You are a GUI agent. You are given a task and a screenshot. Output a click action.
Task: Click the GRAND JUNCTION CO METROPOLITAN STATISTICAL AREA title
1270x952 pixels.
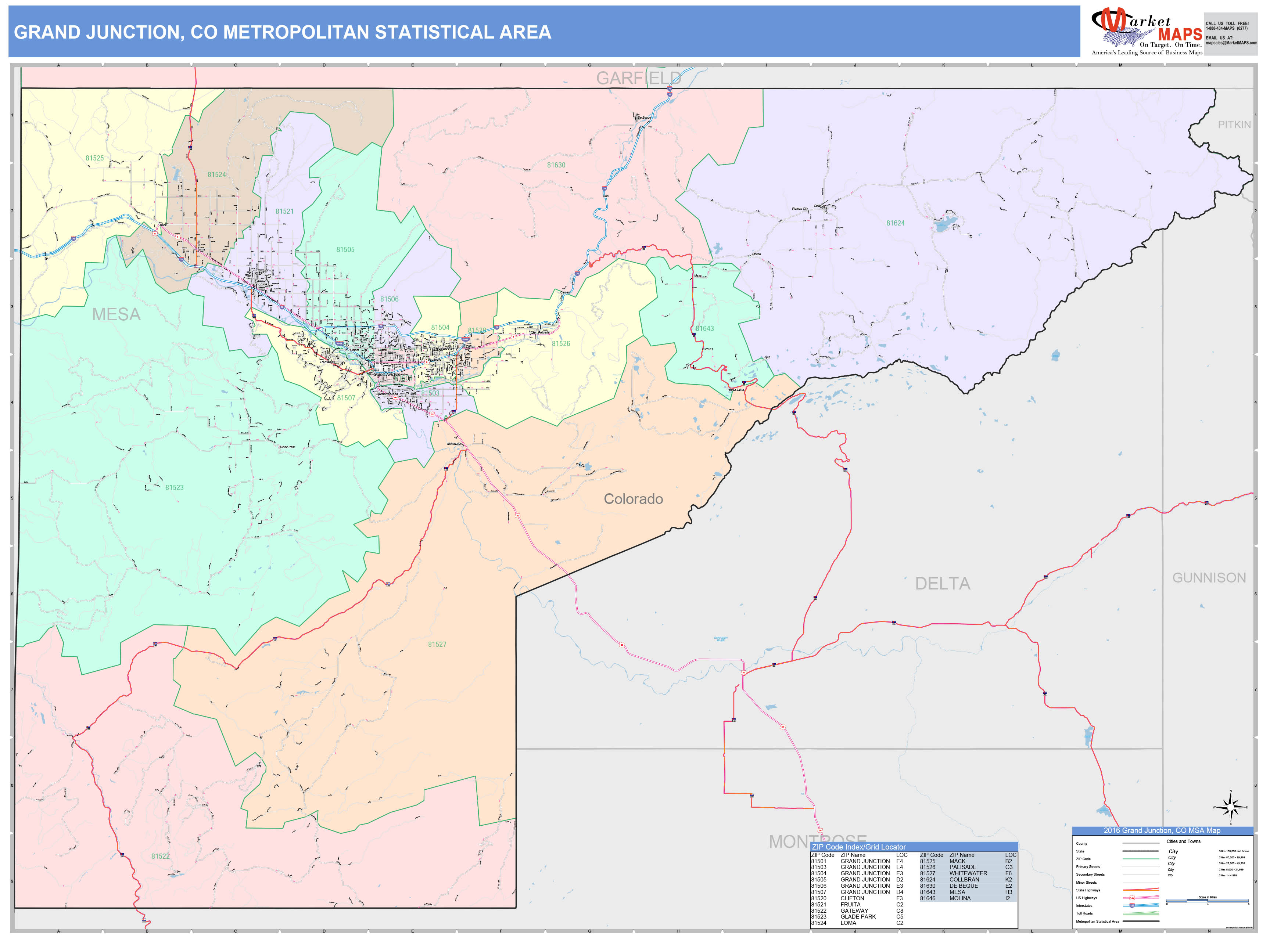click(281, 33)
